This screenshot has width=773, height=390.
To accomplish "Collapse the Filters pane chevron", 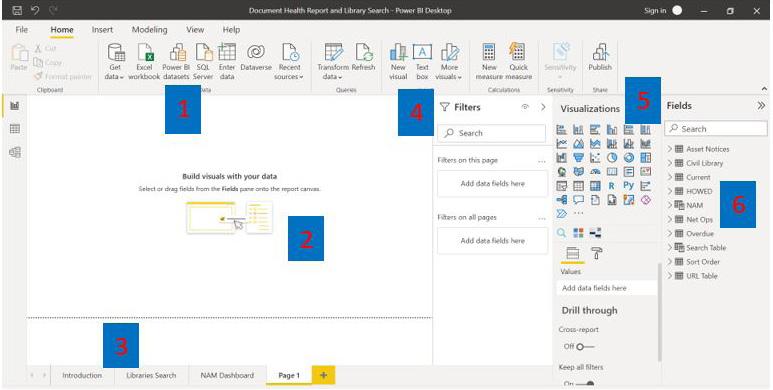I will (543, 107).
